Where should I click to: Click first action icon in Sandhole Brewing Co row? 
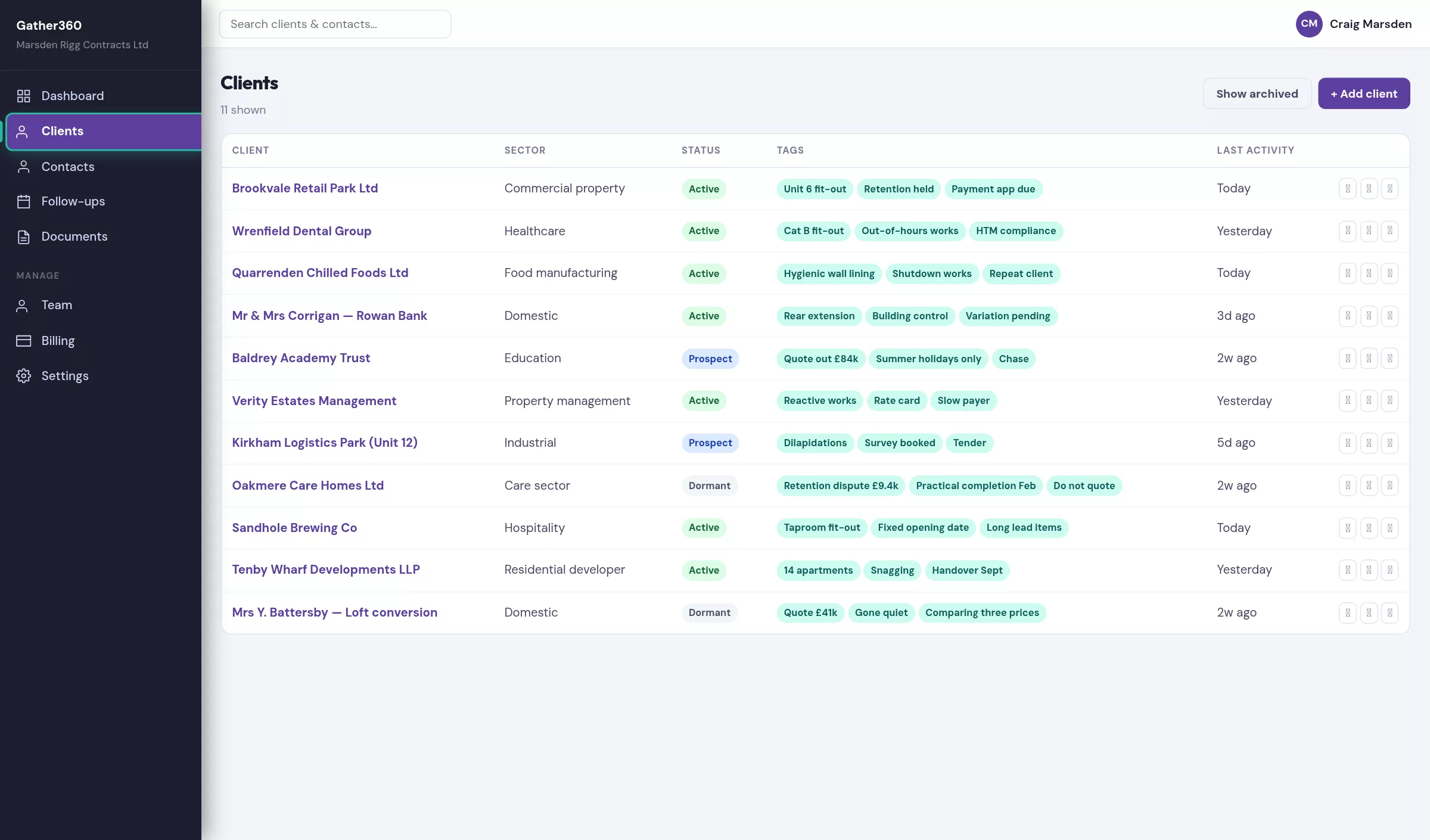(x=1348, y=528)
